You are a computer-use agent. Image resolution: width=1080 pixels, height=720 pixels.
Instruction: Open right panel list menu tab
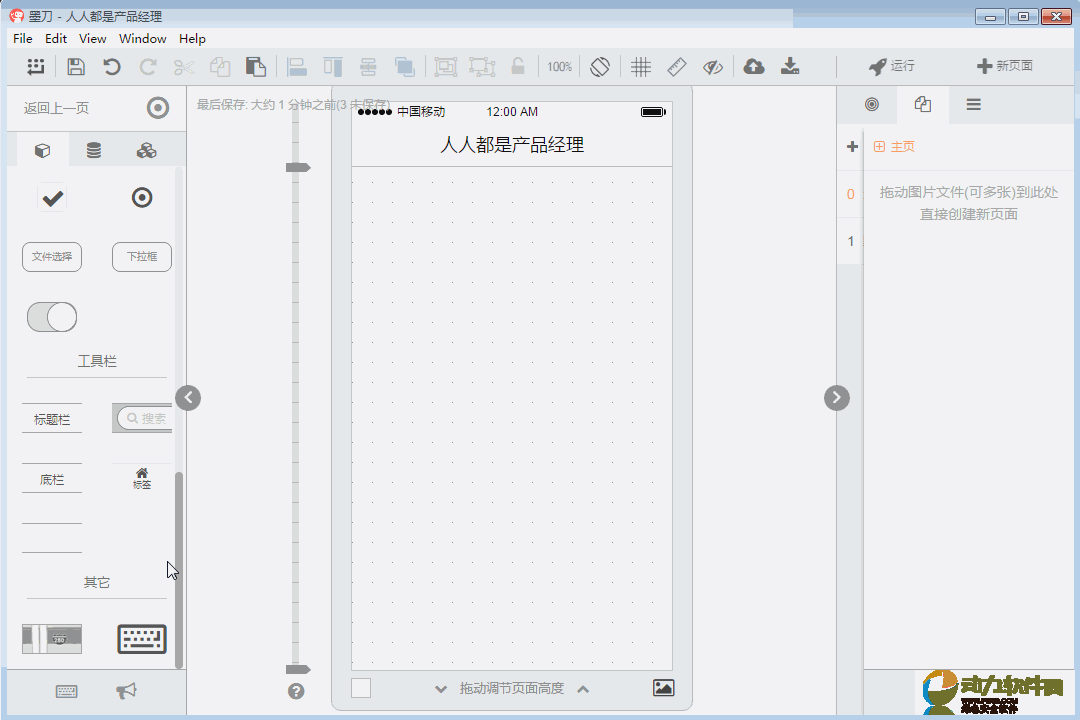point(973,105)
